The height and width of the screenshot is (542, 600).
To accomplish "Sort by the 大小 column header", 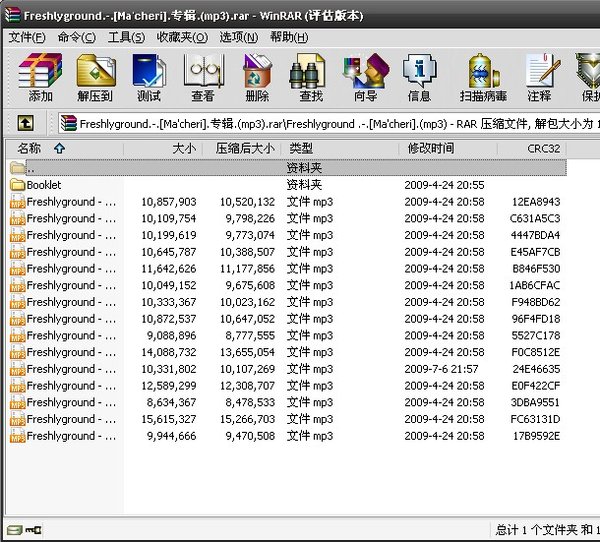I will (x=163, y=148).
